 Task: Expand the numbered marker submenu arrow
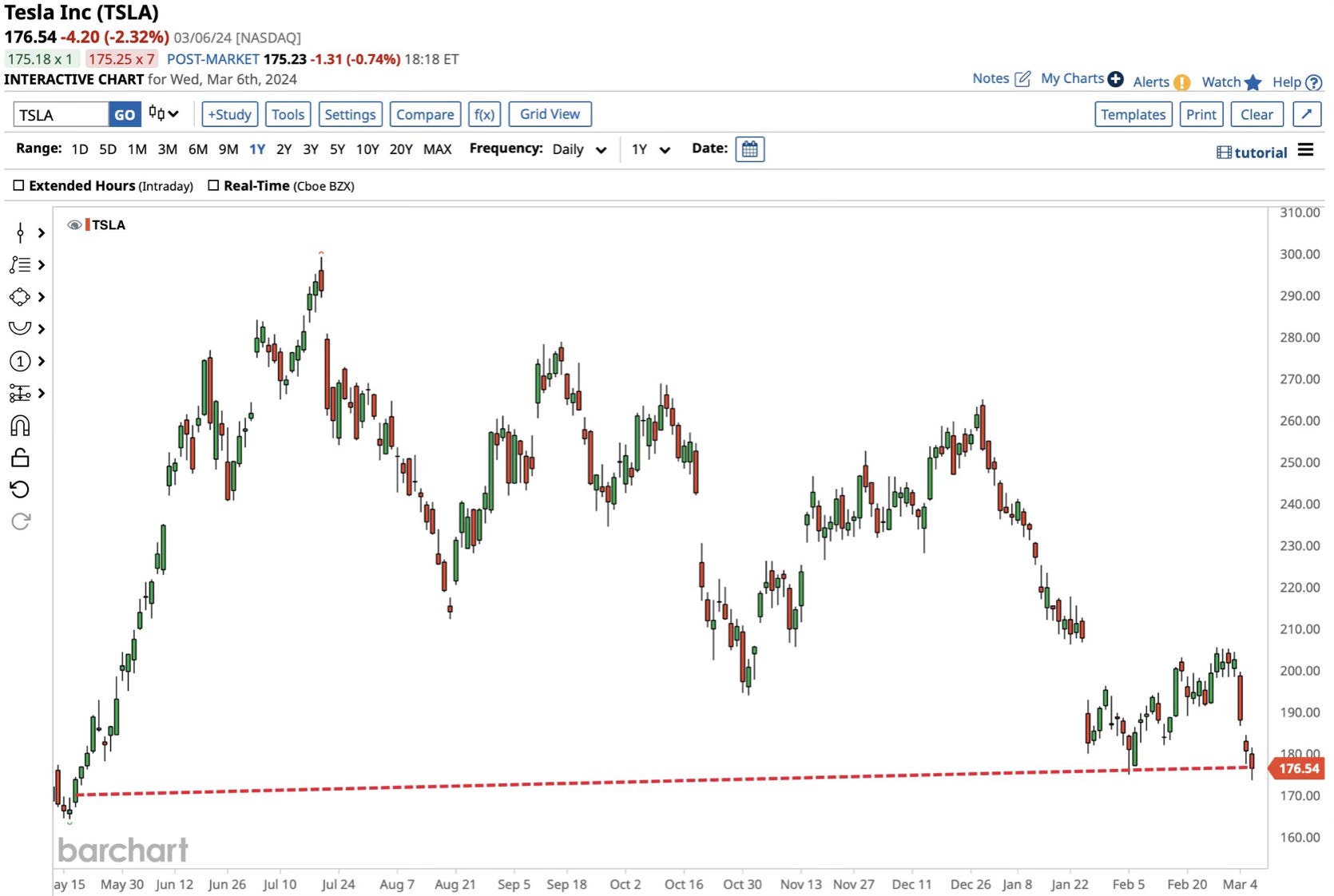point(42,361)
